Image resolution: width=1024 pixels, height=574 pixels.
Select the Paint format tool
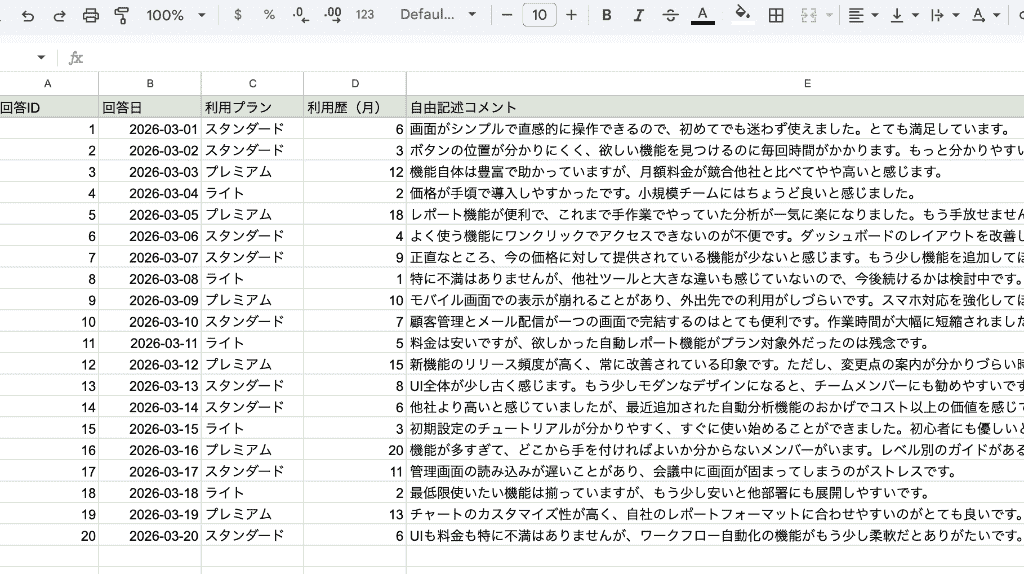(122, 15)
